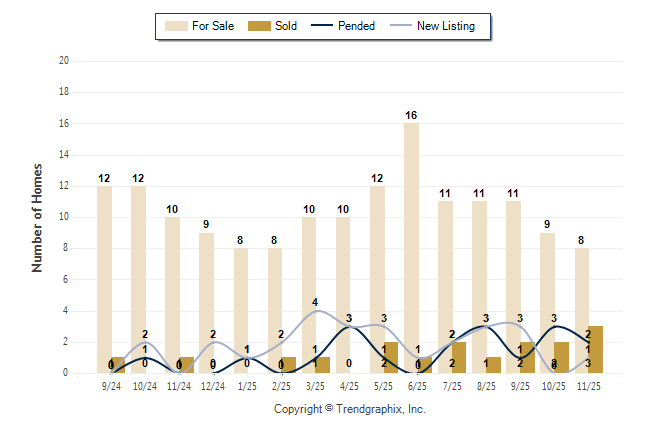Click the 11/25 Sold bar
This screenshot has height=434, width=646.
[x=595, y=349]
